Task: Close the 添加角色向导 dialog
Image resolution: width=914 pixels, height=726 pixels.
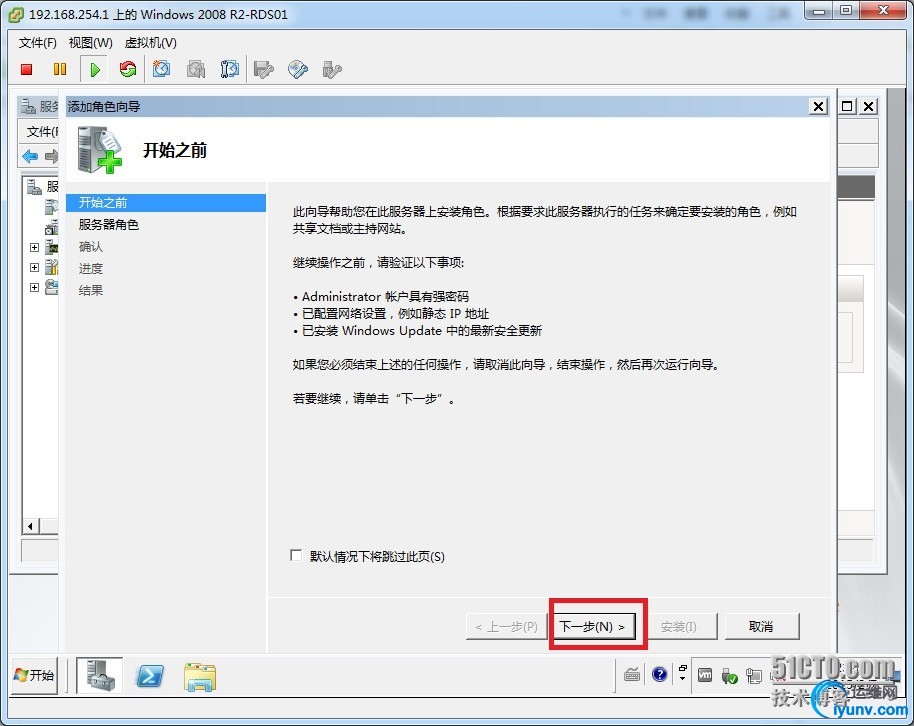Action: (x=818, y=106)
